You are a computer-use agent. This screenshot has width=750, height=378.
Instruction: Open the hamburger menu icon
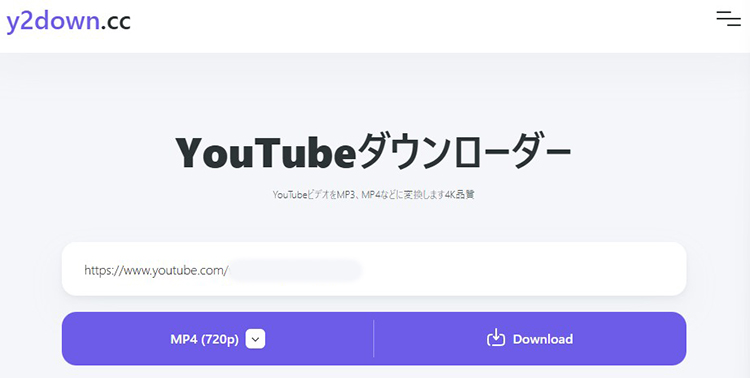pyautogui.click(x=728, y=18)
